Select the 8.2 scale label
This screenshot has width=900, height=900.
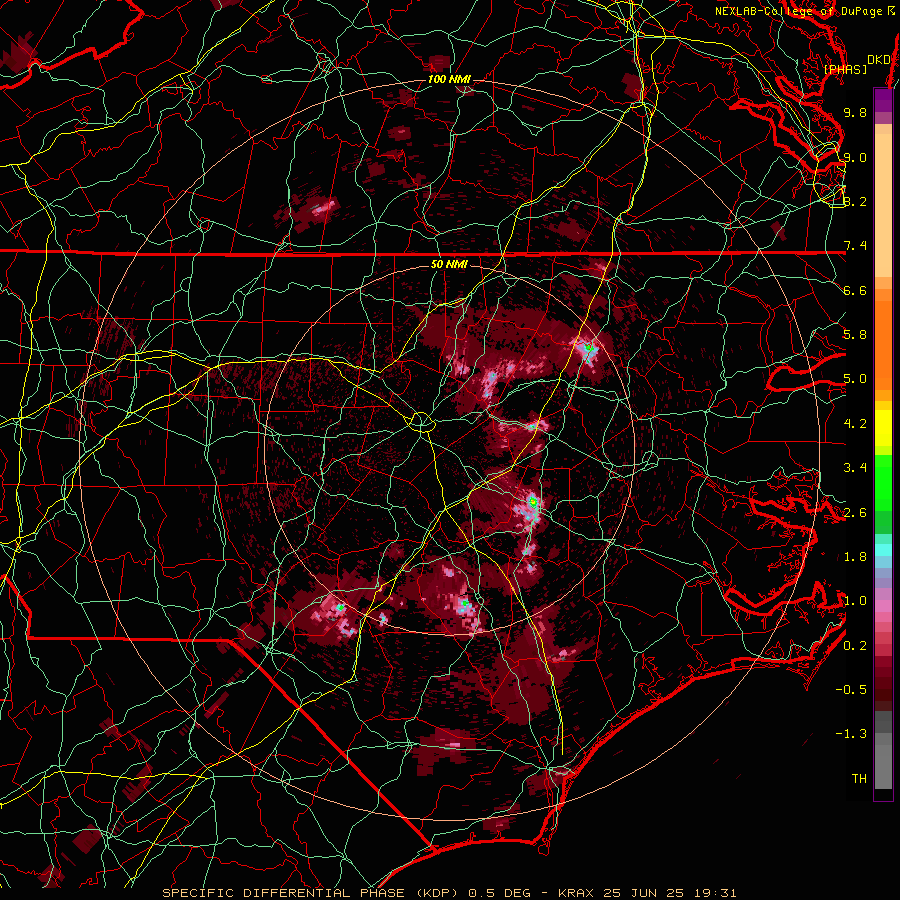(x=855, y=201)
